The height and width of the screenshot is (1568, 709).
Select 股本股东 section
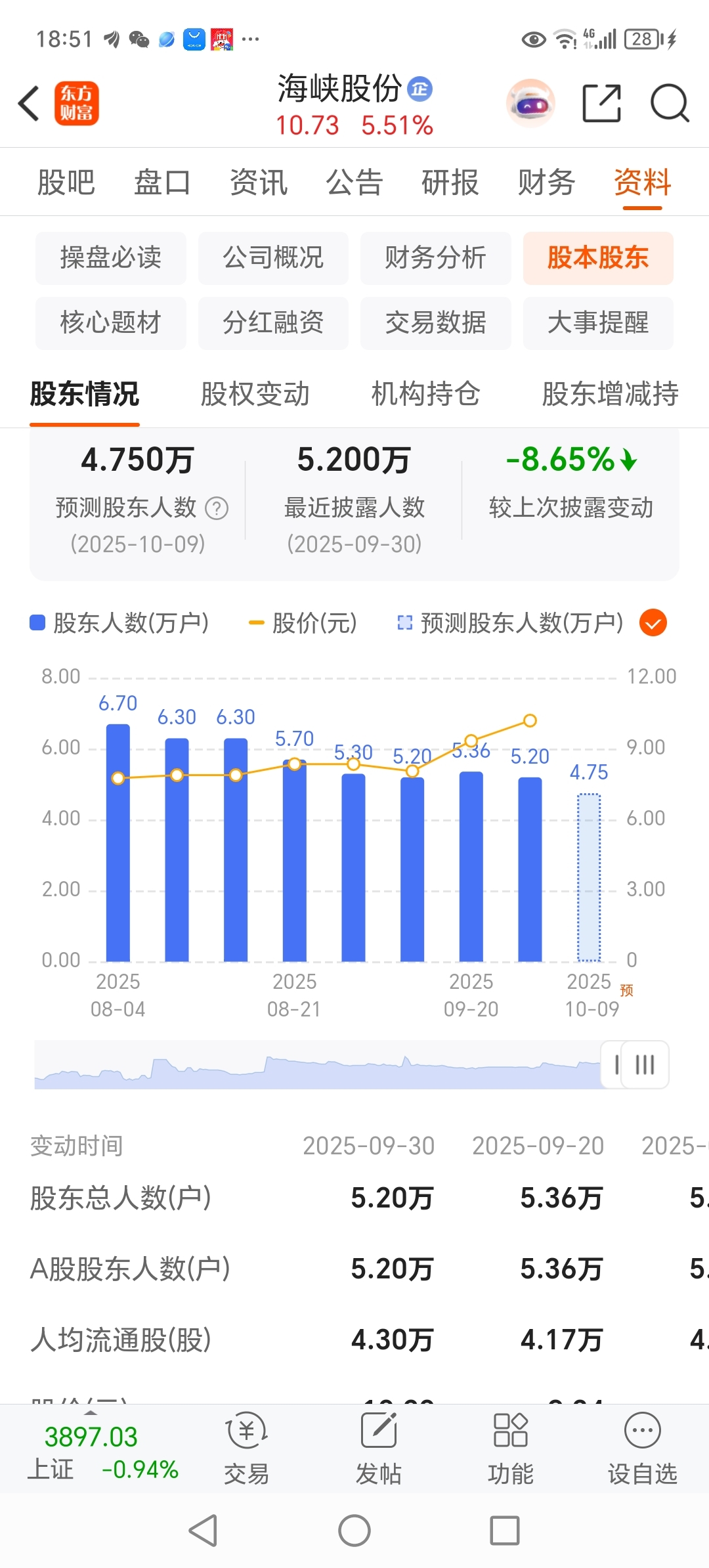pyautogui.click(x=598, y=258)
